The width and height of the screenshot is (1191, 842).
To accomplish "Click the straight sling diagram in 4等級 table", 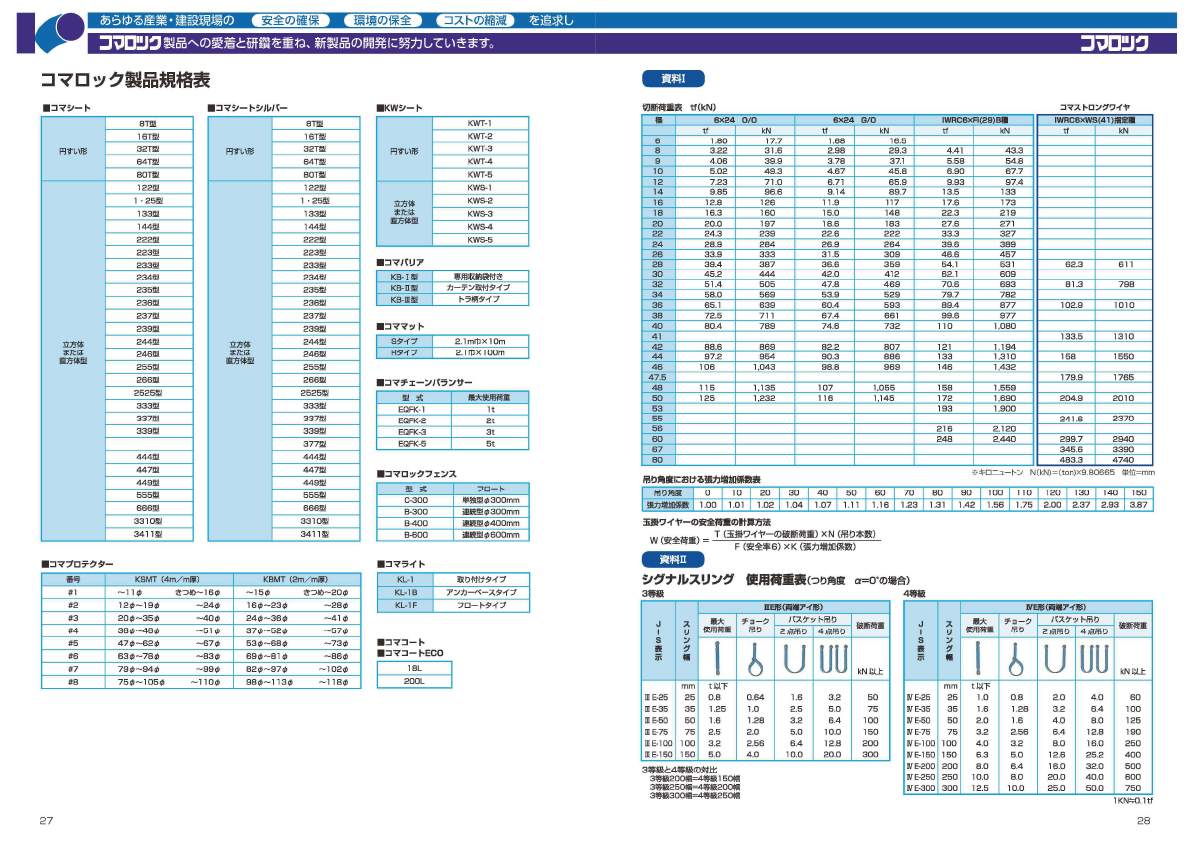I will click(978, 659).
